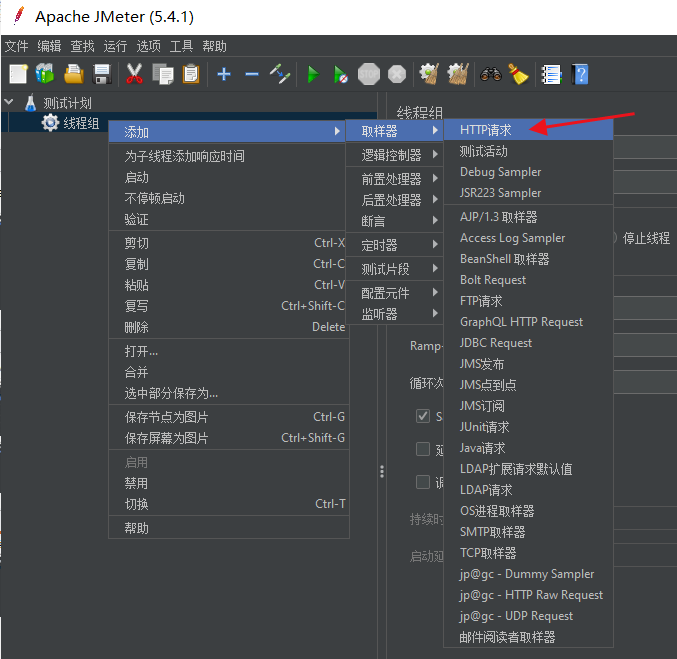This screenshot has height=659, width=677.
Task: Click 不停顿启动 context entry
Action: pyautogui.click(x=229, y=198)
